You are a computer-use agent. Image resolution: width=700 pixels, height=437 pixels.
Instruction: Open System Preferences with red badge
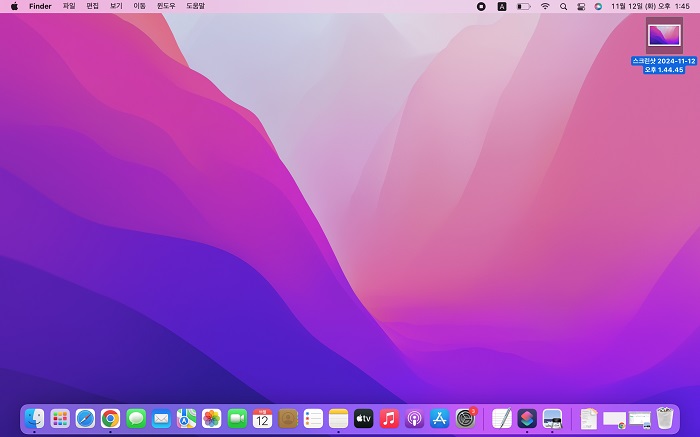[466, 418]
